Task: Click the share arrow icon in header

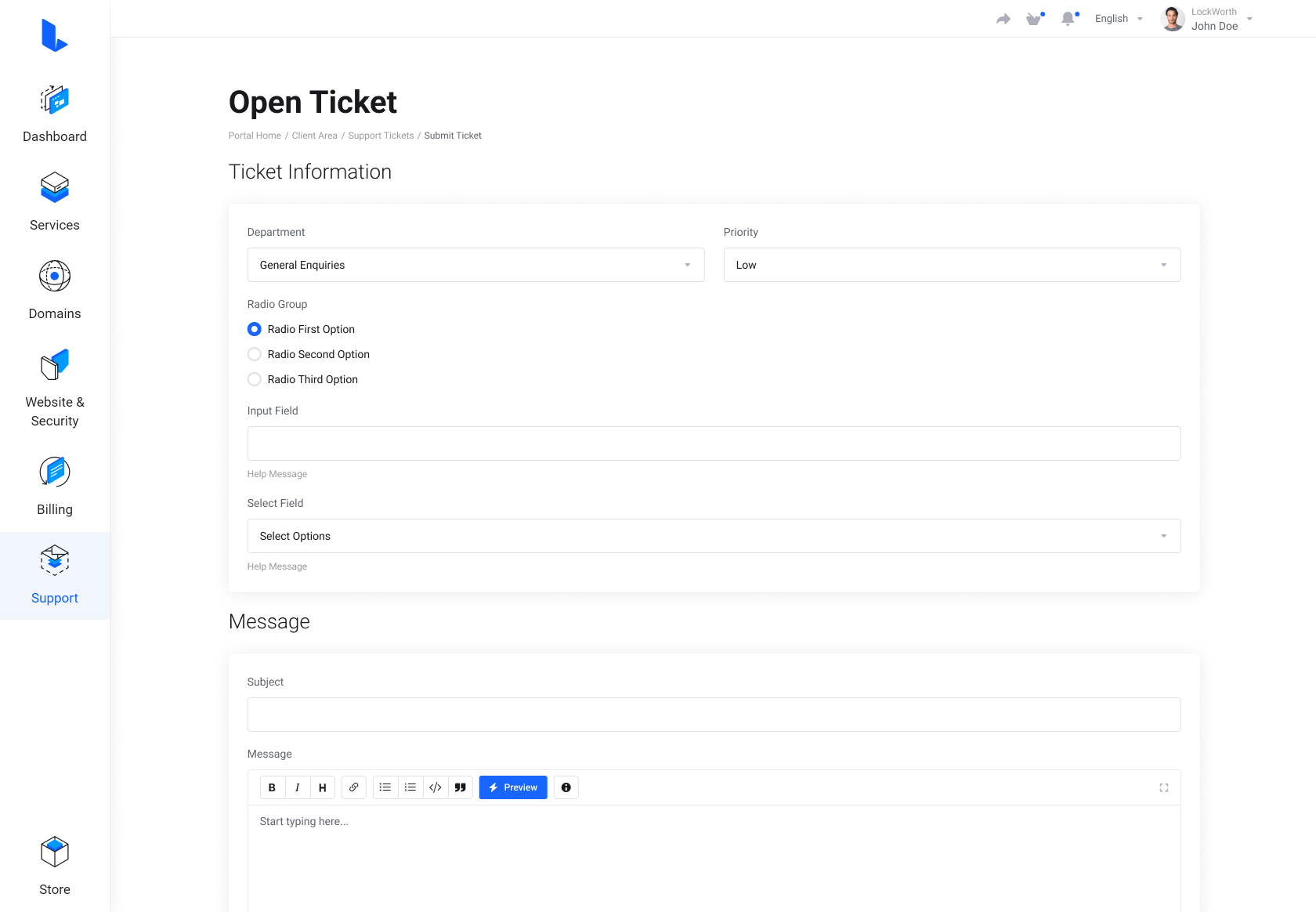Action: (1003, 19)
